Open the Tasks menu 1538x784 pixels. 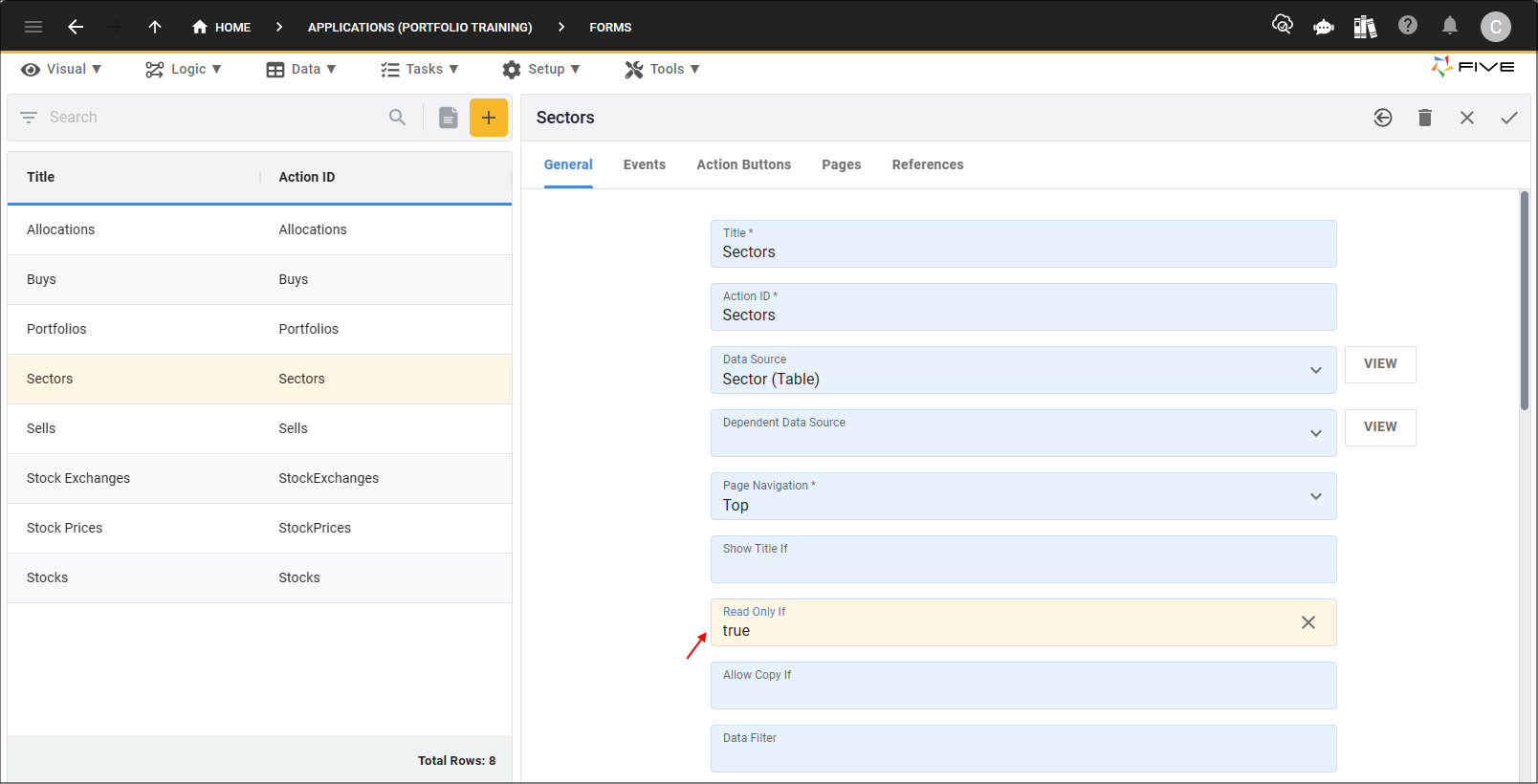pos(420,69)
